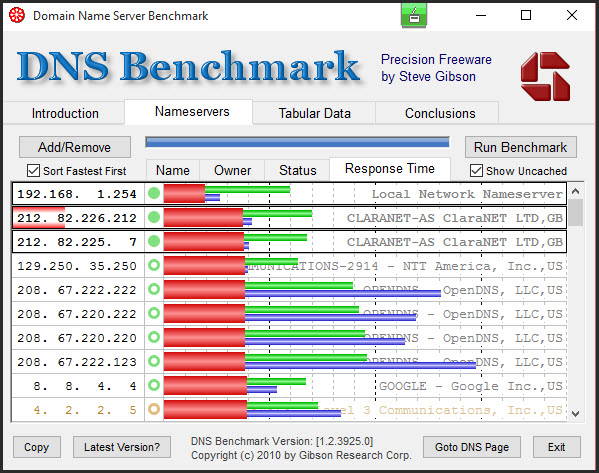Screen dimensions: 599x473
Task: Close the DNS Benchmark window
Action: tap(572, 15)
